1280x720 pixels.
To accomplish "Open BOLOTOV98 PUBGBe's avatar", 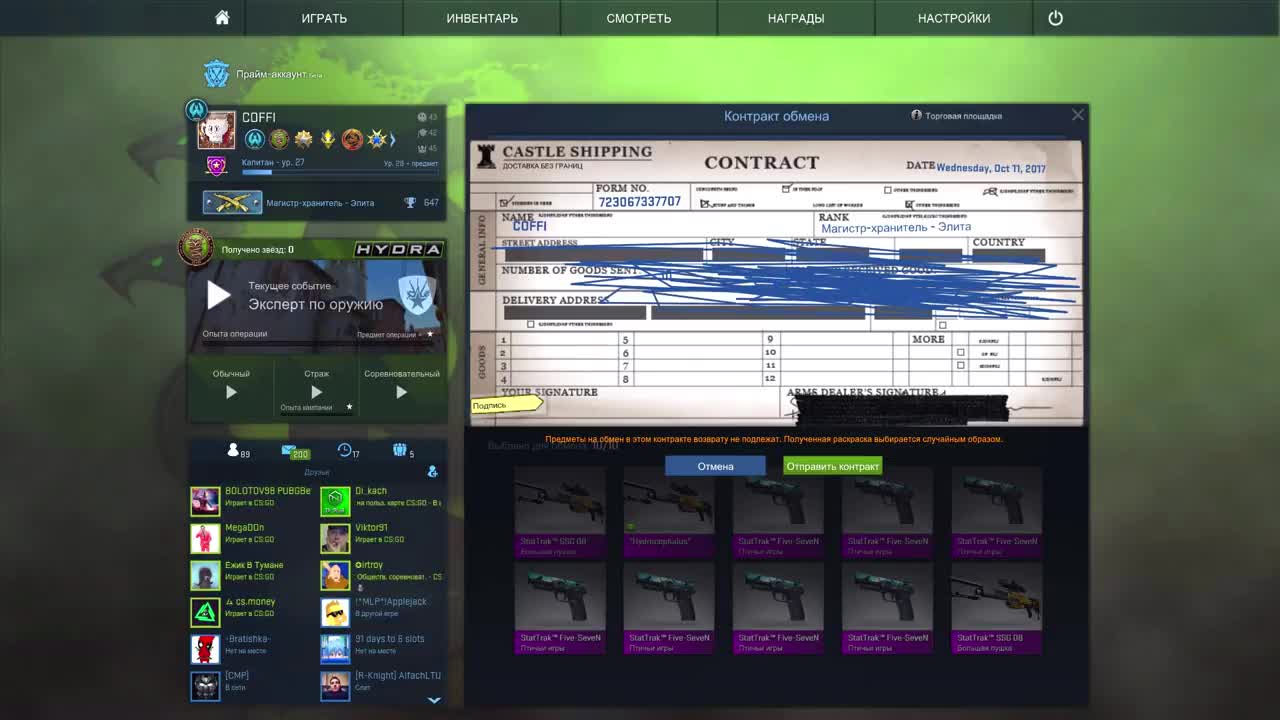I will click(x=205, y=501).
